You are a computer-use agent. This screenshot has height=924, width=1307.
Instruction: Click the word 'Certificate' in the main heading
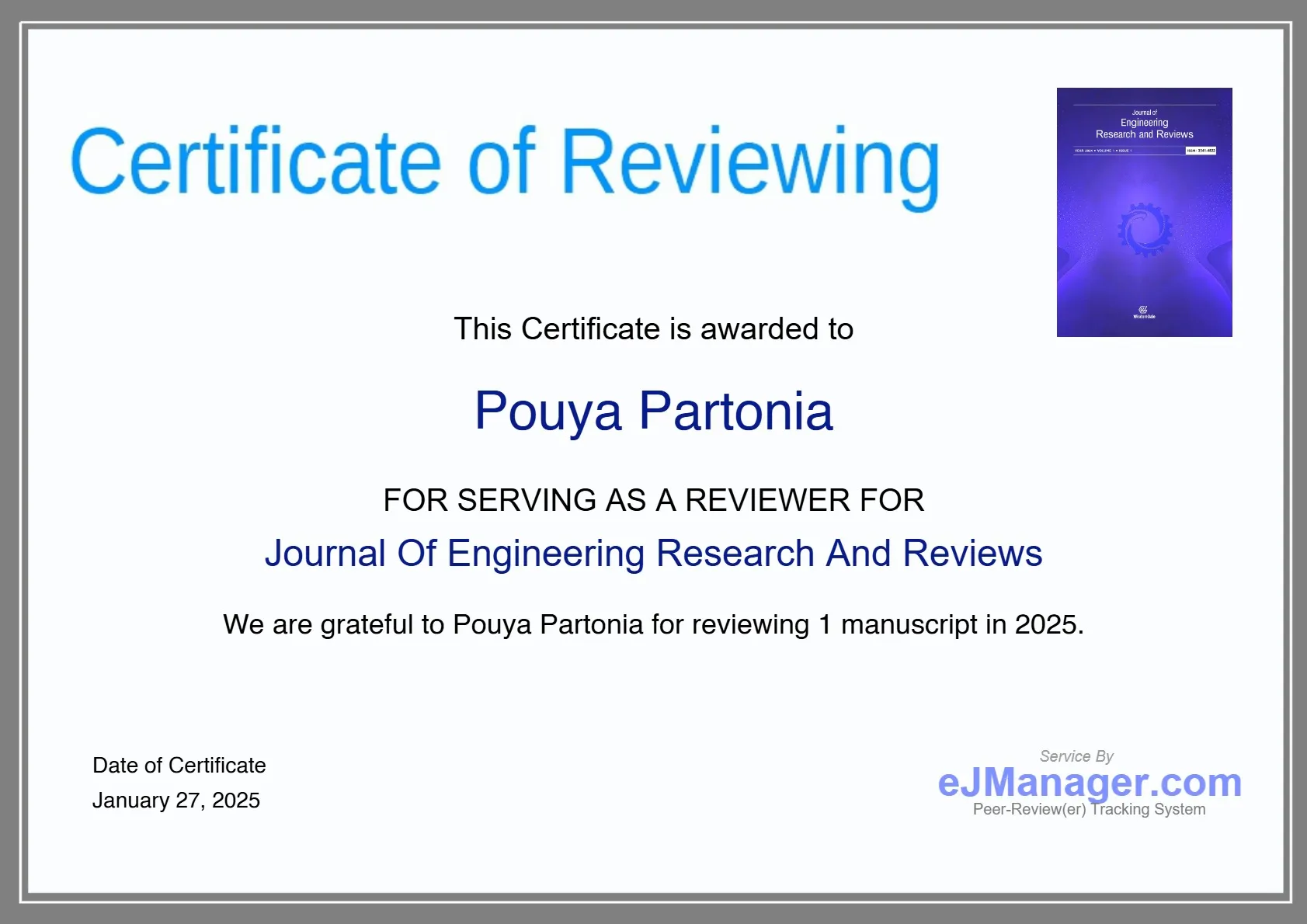256,163
